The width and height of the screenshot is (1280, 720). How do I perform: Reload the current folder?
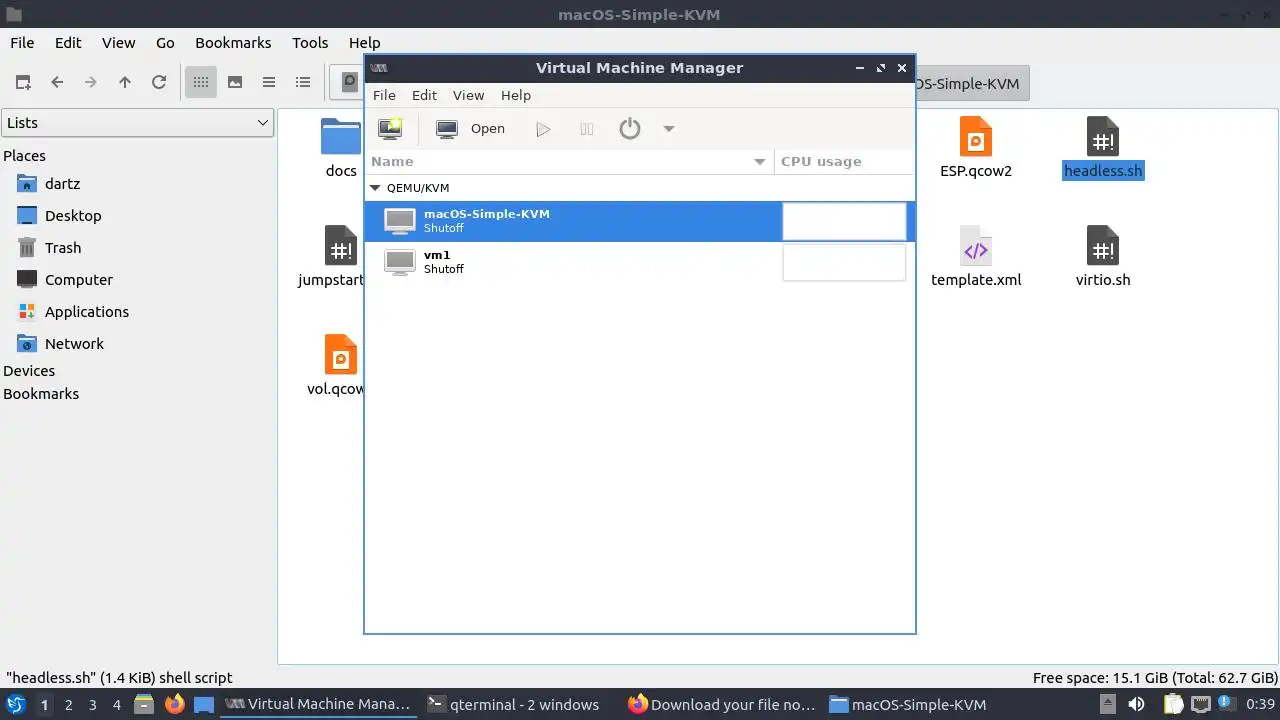point(159,82)
